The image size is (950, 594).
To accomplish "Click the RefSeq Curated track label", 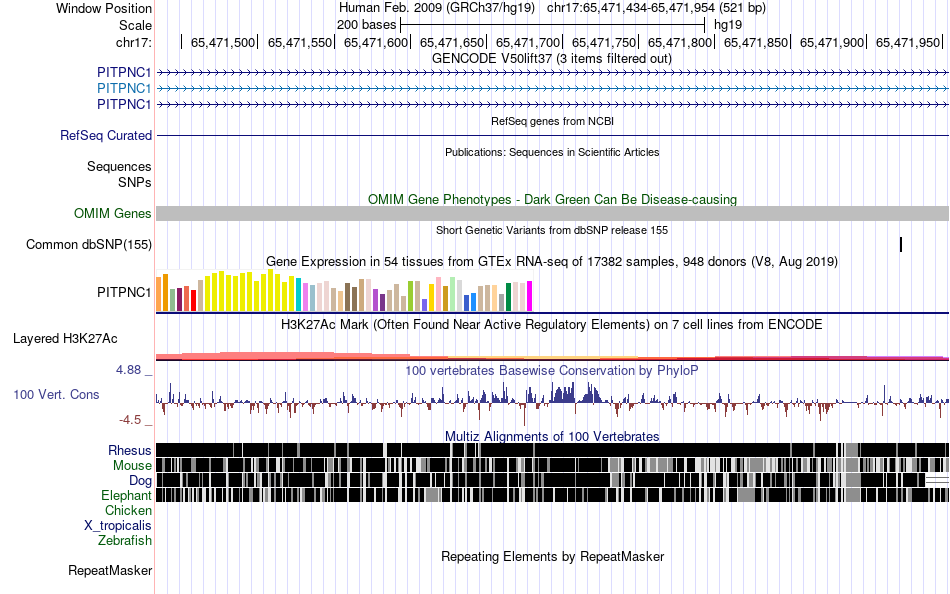I will pyautogui.click(x=105, y=135).
